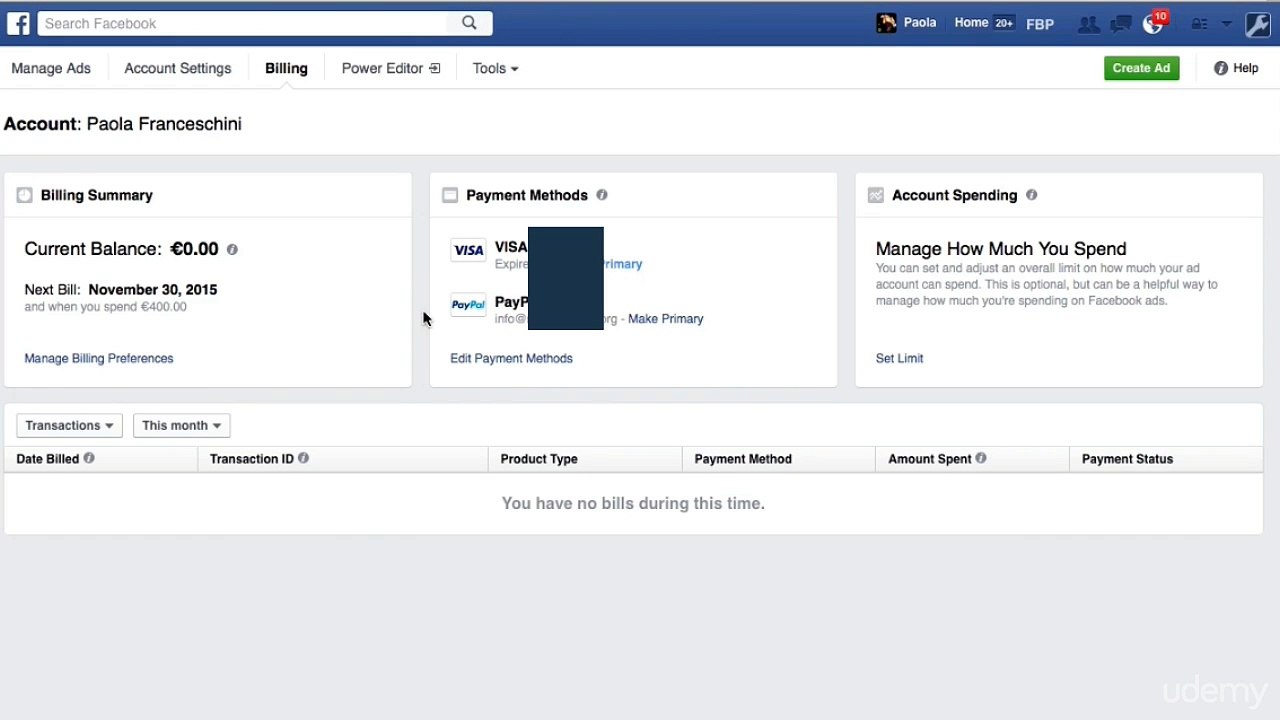Expand the Tools menu dropdown
This screenshot has height=720, width=1280.
point(496,68)
